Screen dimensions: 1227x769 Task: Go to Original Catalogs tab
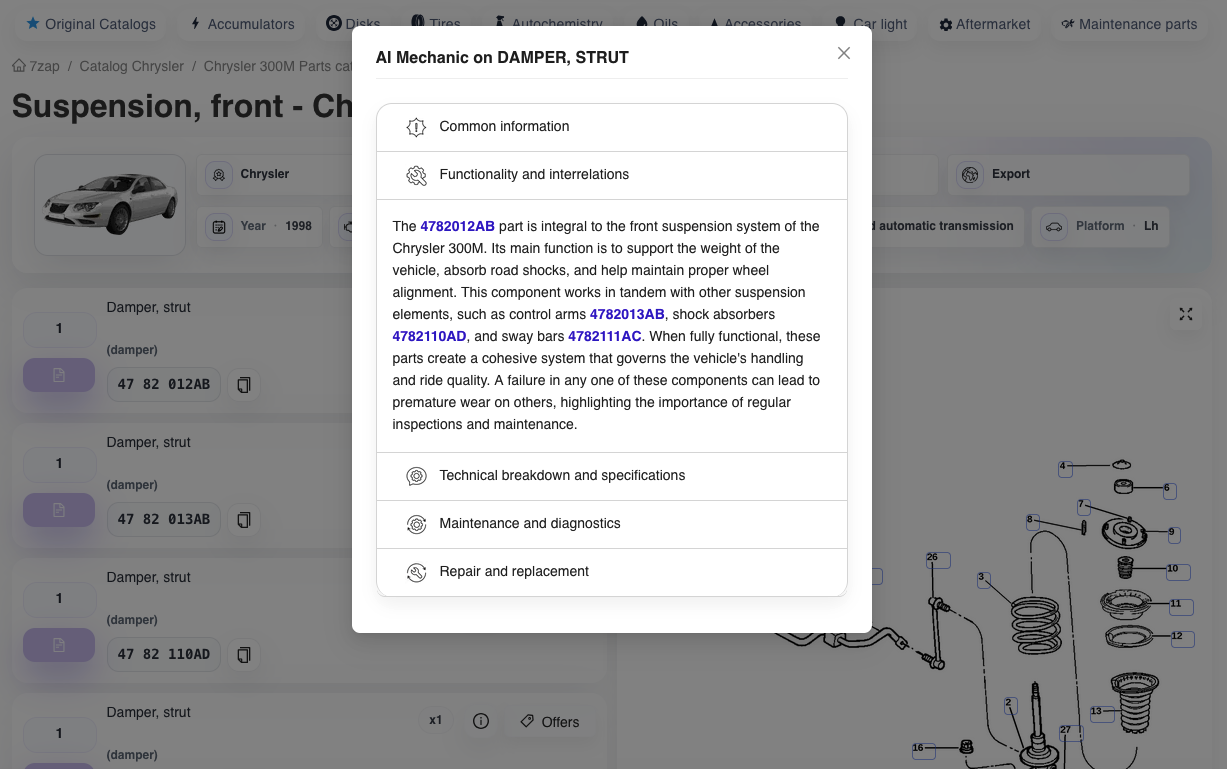(x=91, y=24)
